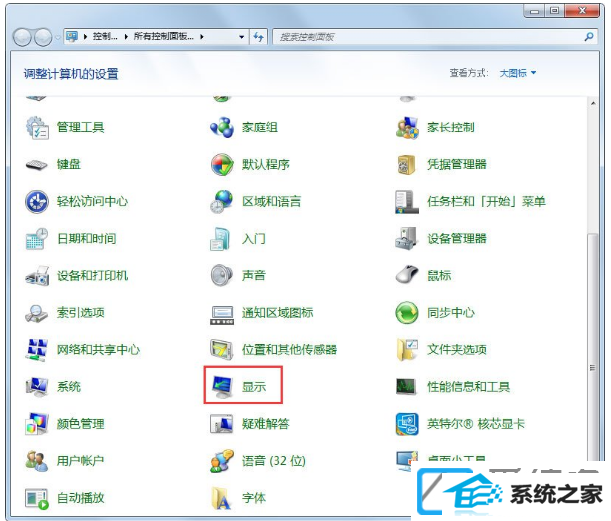Open the 管理工具 icon
The width and height of the screenshot is (611, 521).
click(x=37, y=127)
